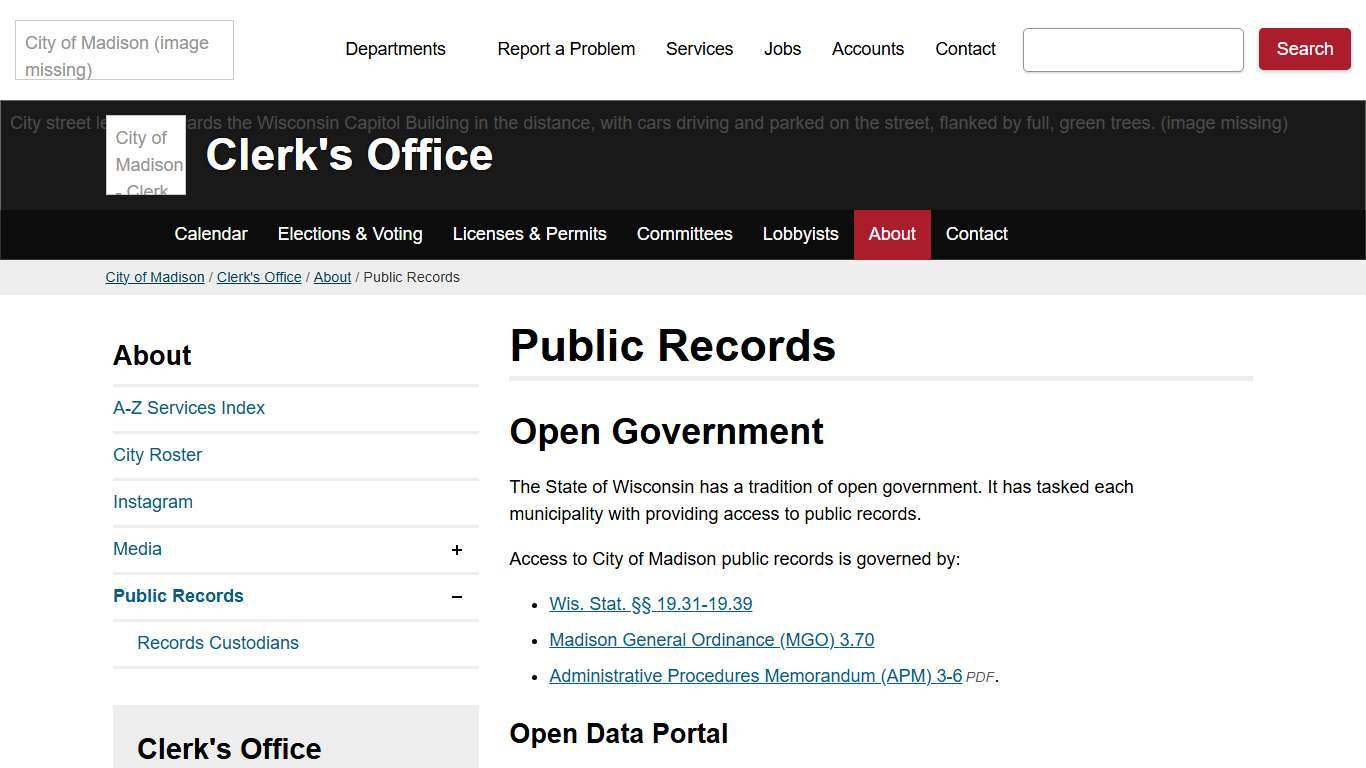
Task: Select the Elections & Voting nav item
Action: coord(350,234)
